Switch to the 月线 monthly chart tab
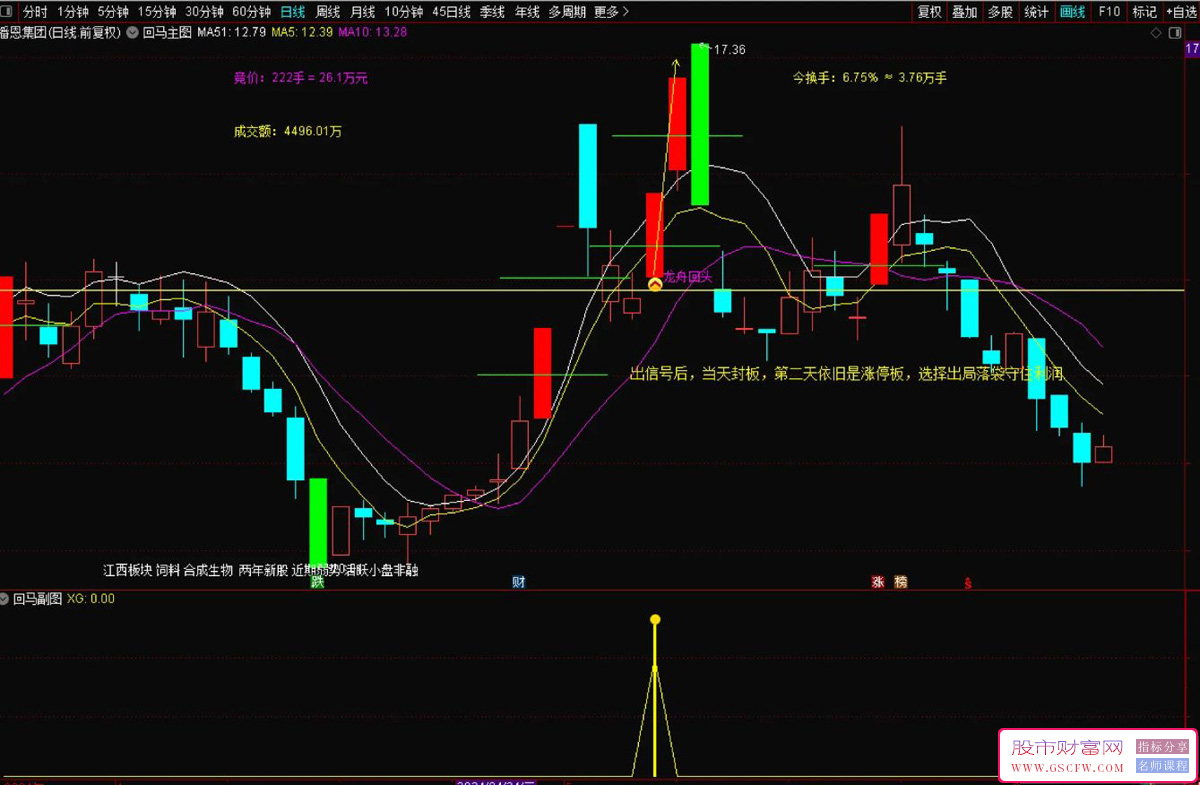Screen dimensions: 1200x785 tap(362, 12)
